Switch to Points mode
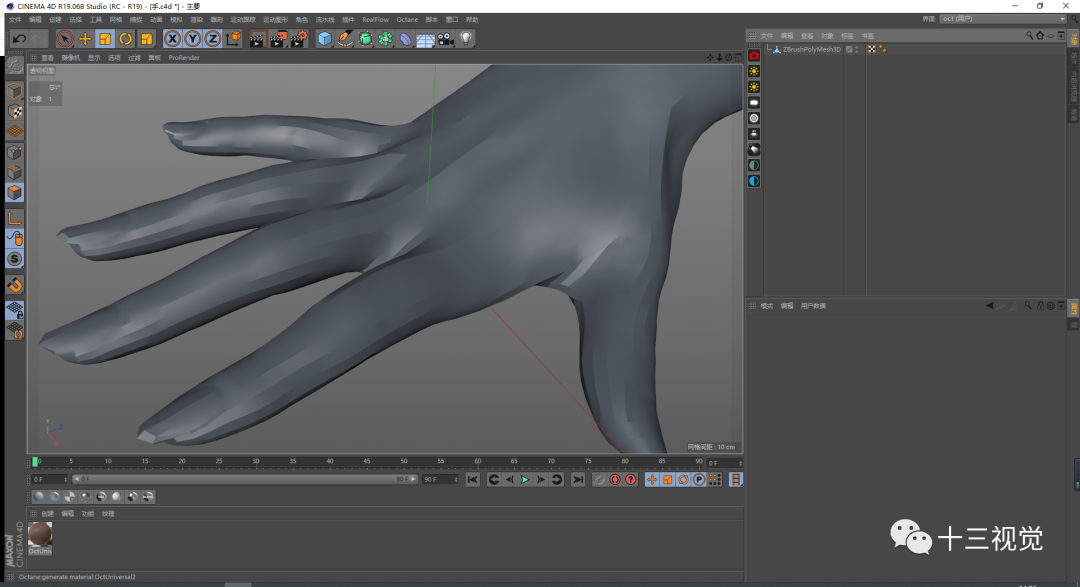The image size is (1080, 587). pyautogui.click(x=14, y=152)
